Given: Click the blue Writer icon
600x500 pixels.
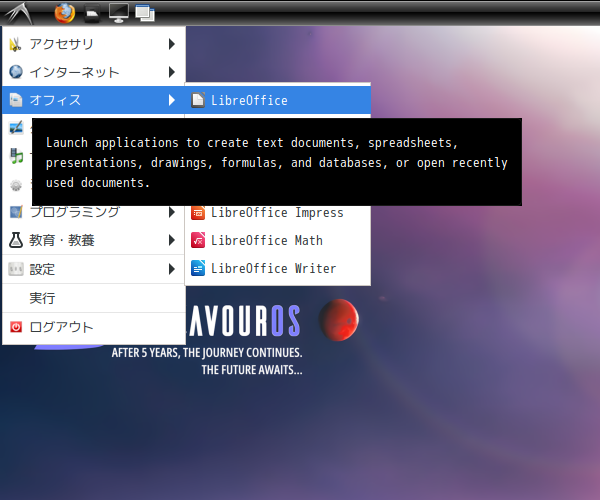Looking at the screenshot, I should [198, 268].
